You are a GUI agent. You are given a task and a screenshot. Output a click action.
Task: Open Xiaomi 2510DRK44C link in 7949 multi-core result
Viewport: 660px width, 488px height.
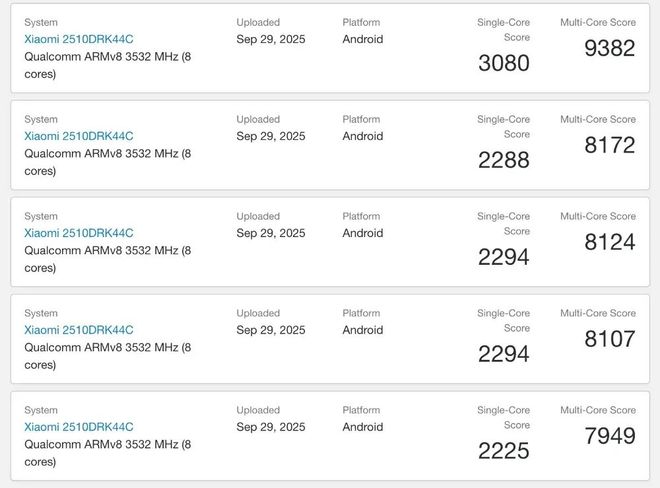79,427
